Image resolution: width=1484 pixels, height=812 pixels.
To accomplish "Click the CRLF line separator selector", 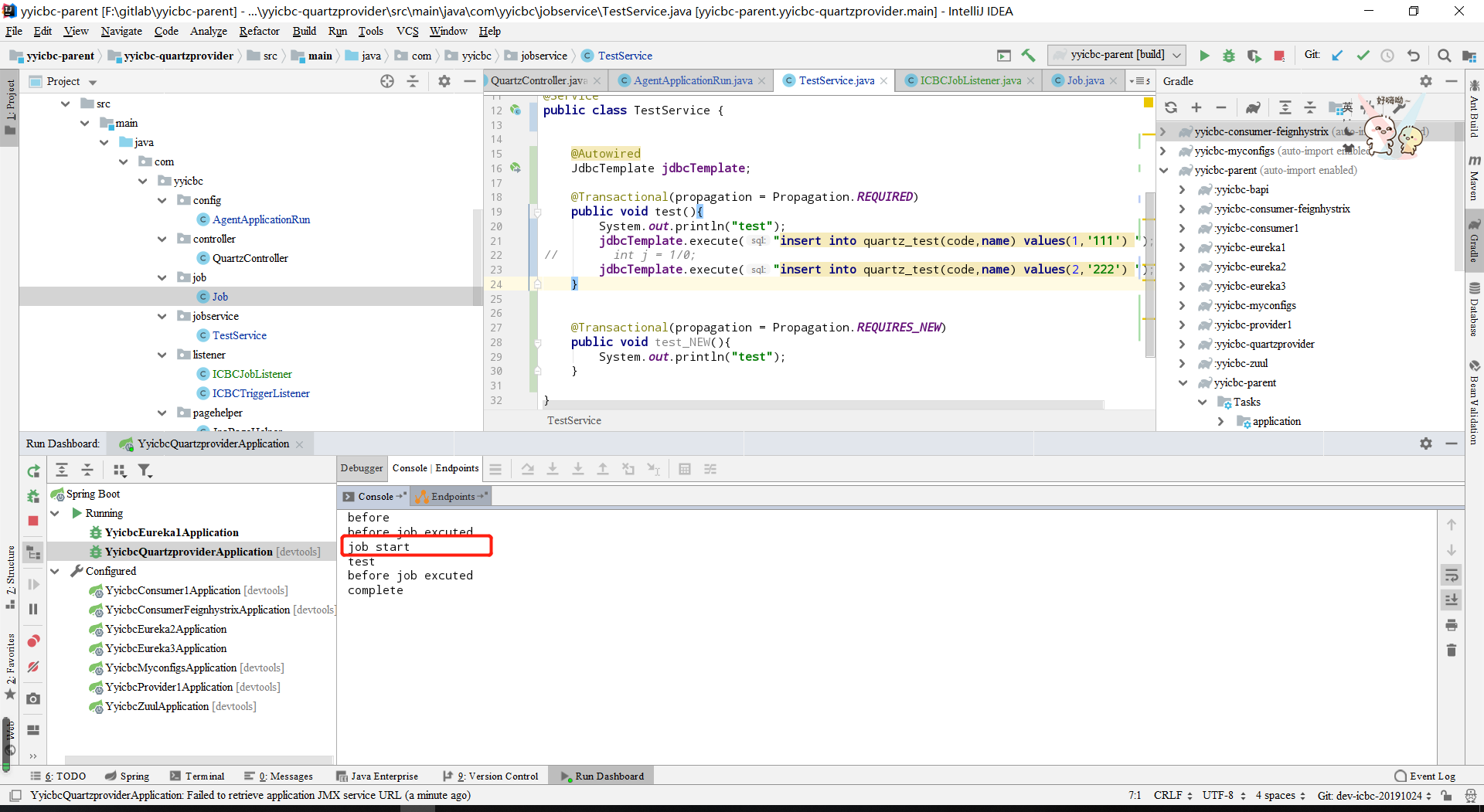I will click(1173, 795).
